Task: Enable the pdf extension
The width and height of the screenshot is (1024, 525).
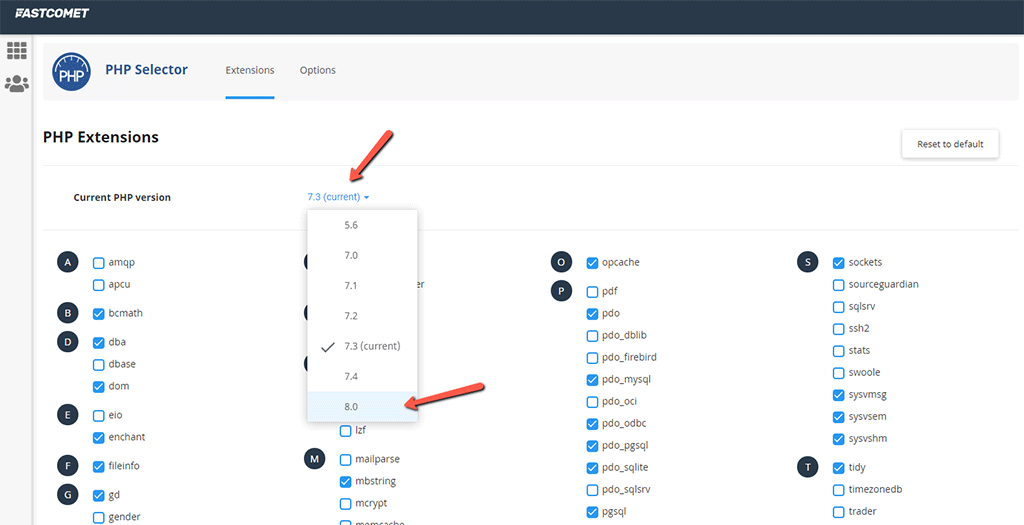Action: tap(592, 292)
